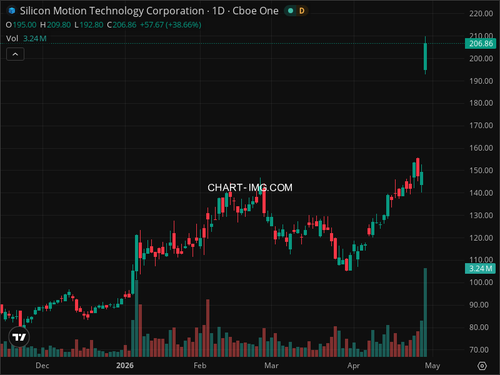500x375 pixels.
Task: Collapse the indicator legend with chevron button
Action: point(15,54)
